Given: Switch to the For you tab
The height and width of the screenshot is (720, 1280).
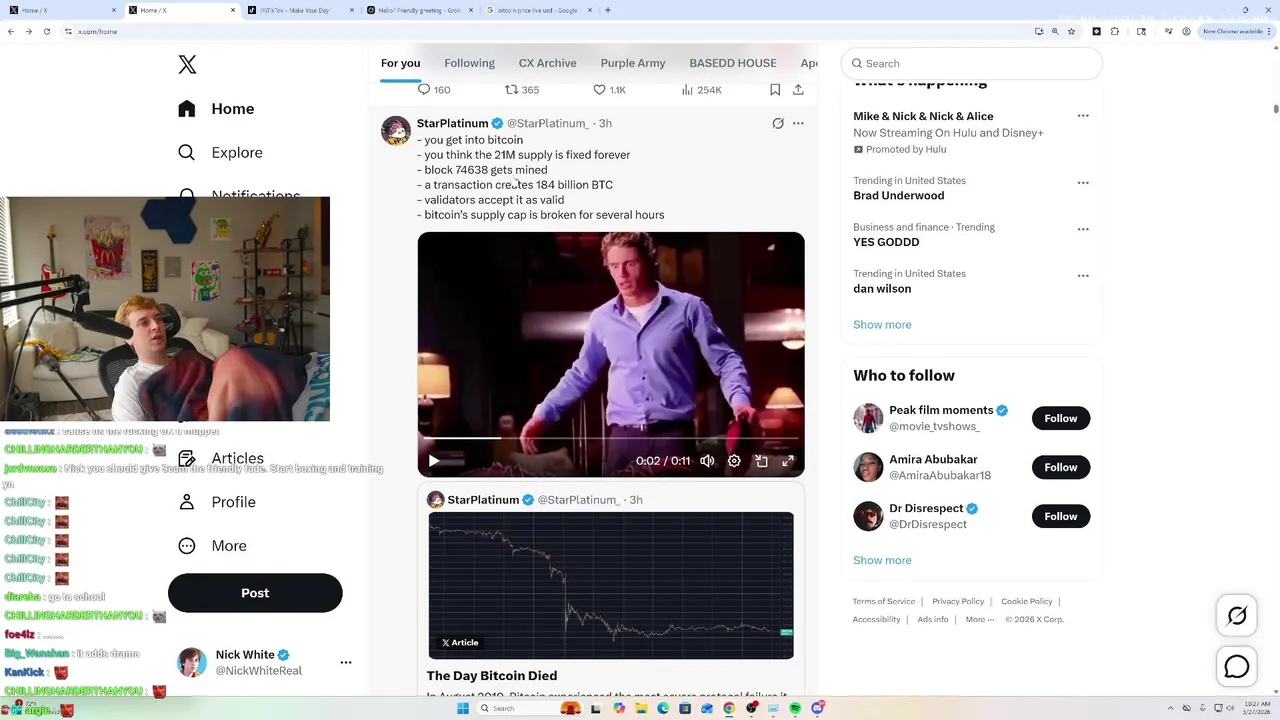Looking at the screenshot, I should (x=400, y=63).
